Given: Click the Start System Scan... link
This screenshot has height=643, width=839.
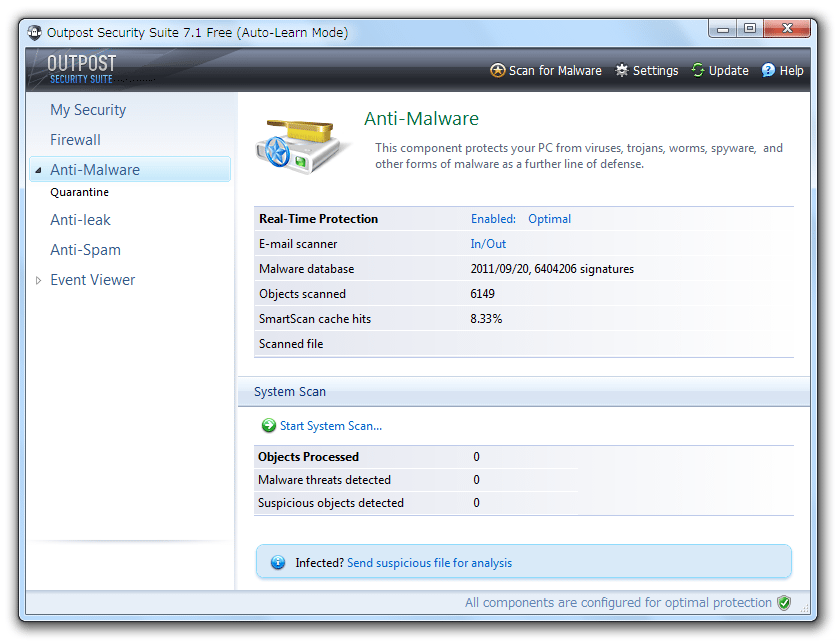Looking at the screenshot, I should click(331, 426).
